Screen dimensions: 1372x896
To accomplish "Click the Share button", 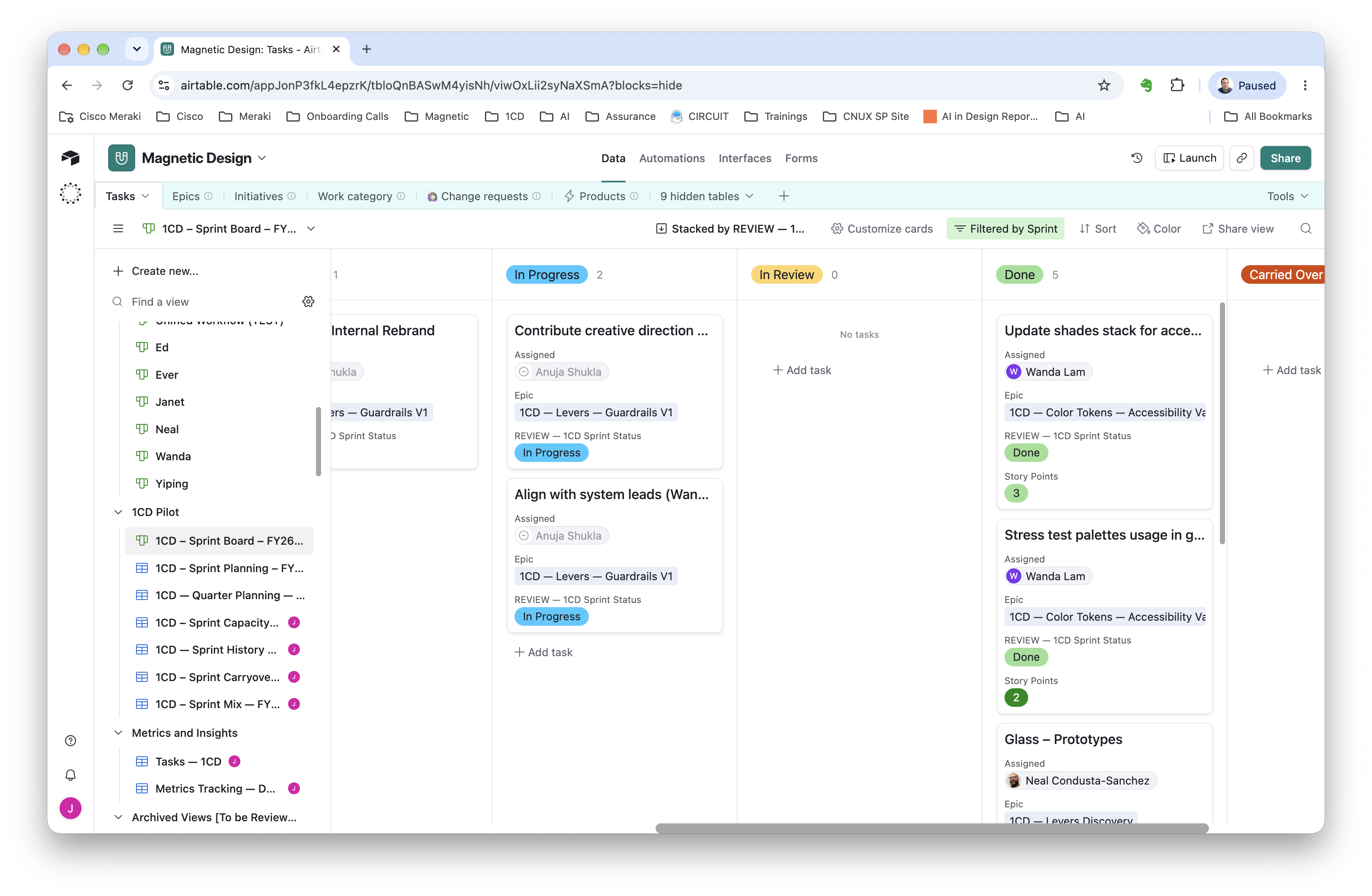I will (1285, 158).
